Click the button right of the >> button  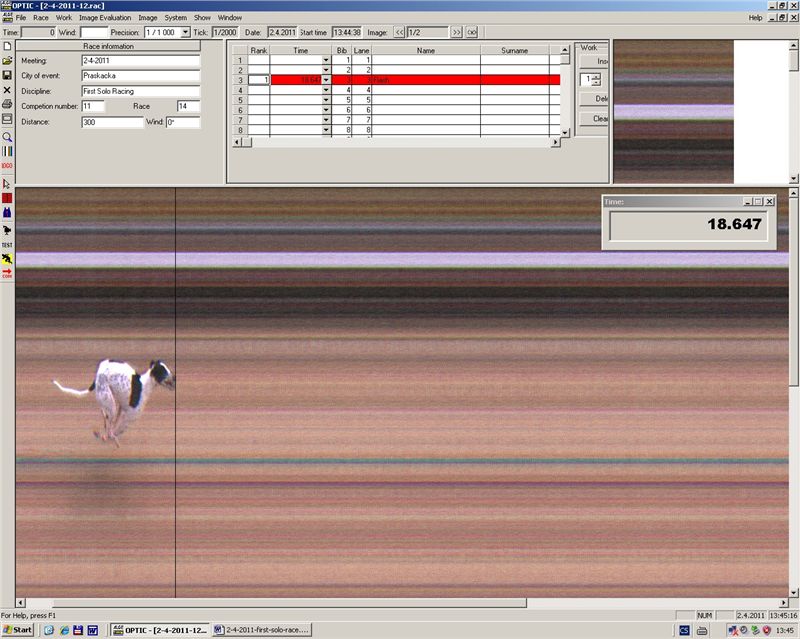(x=471, y=32)
